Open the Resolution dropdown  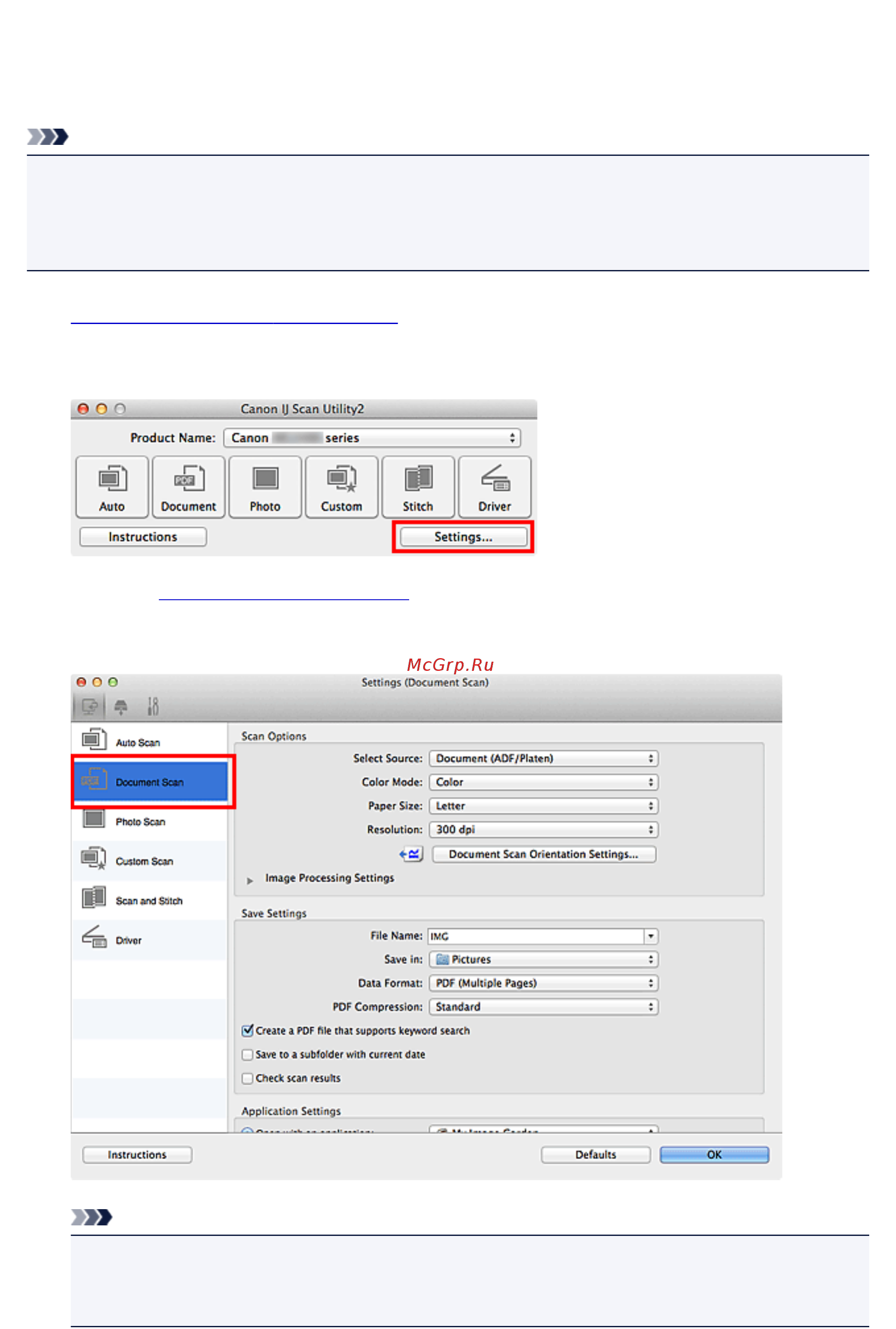click(543, 830)
